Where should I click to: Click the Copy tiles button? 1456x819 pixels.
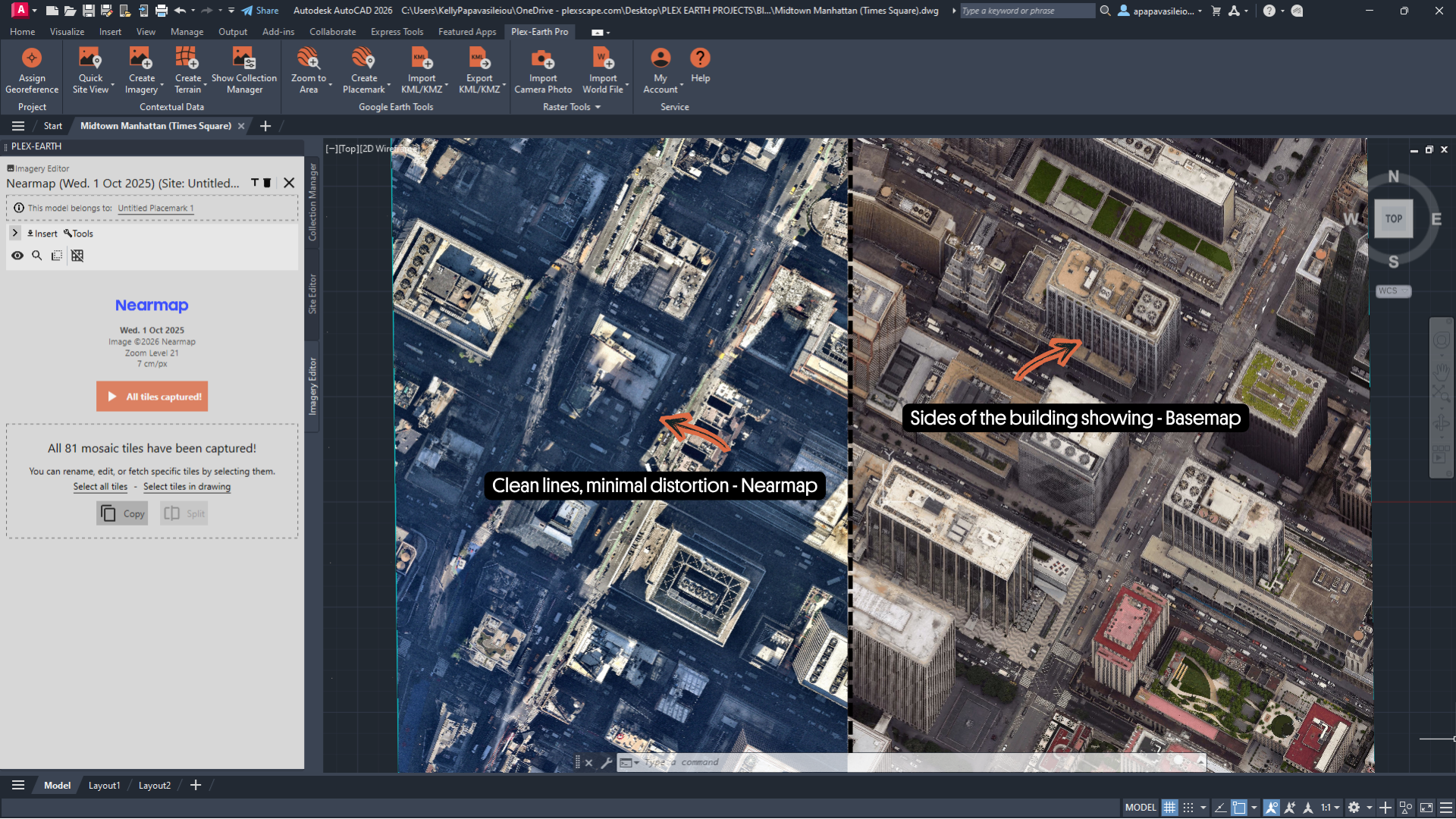[122, 513]
